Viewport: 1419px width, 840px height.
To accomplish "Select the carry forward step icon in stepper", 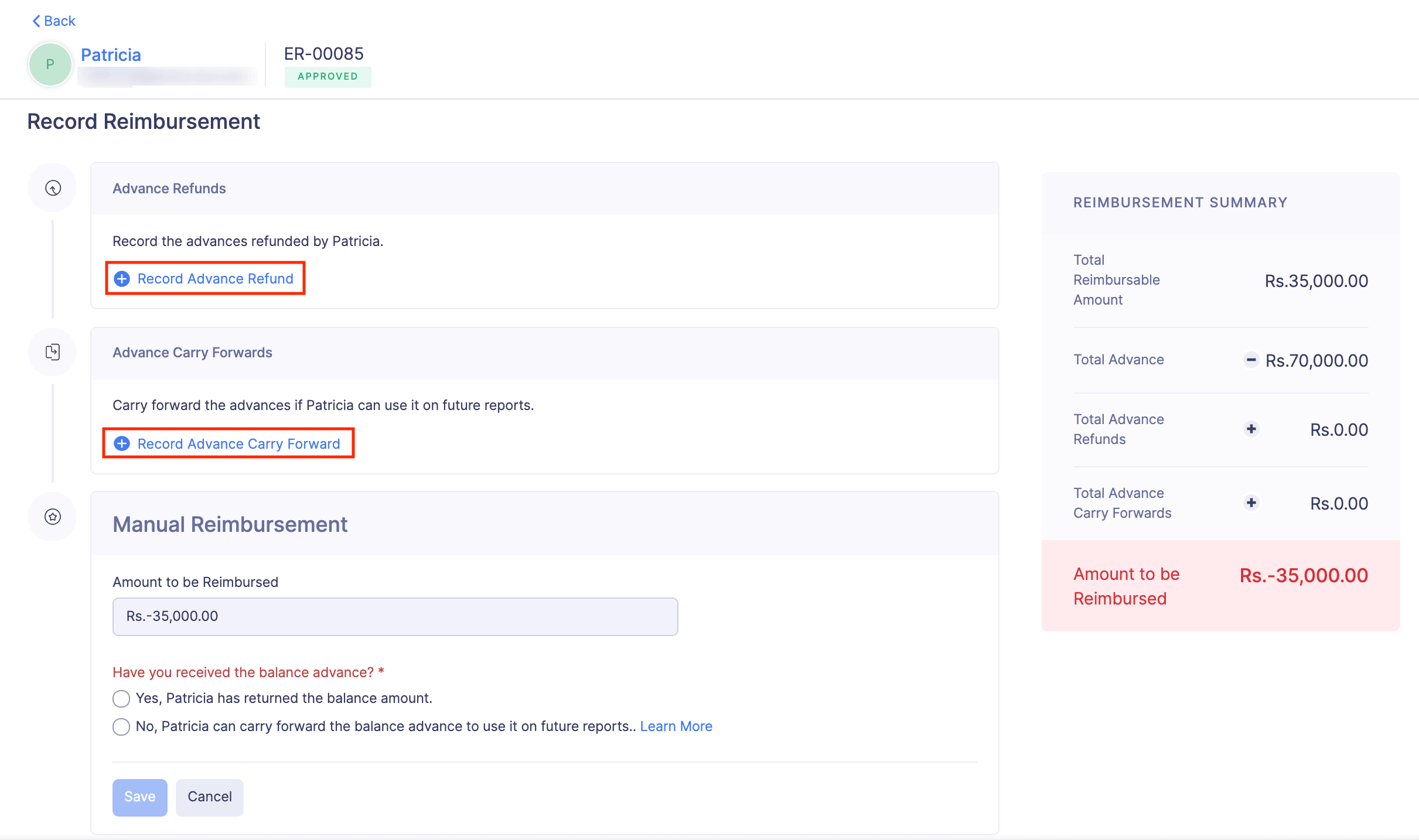I will [52, 351].
